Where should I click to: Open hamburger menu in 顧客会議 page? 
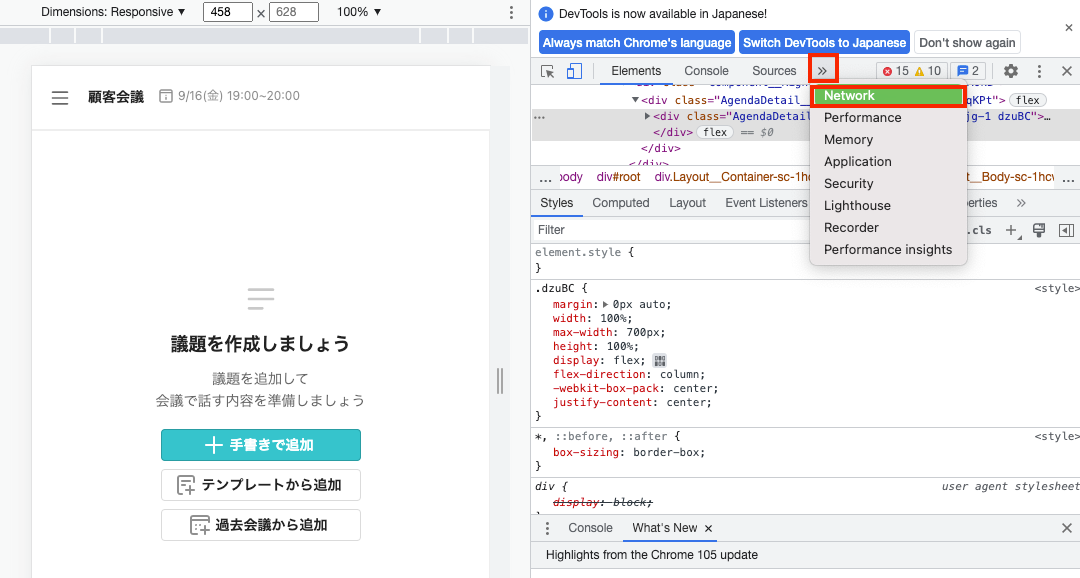coord(60,98)
